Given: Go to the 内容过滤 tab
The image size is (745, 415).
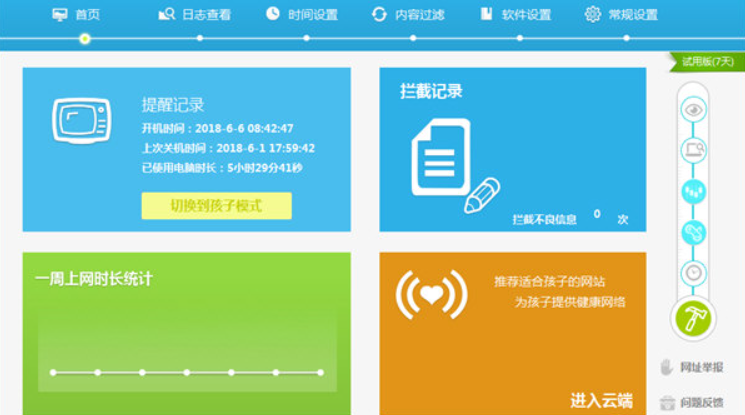Looking at the screenshot, I should point(408,15).
